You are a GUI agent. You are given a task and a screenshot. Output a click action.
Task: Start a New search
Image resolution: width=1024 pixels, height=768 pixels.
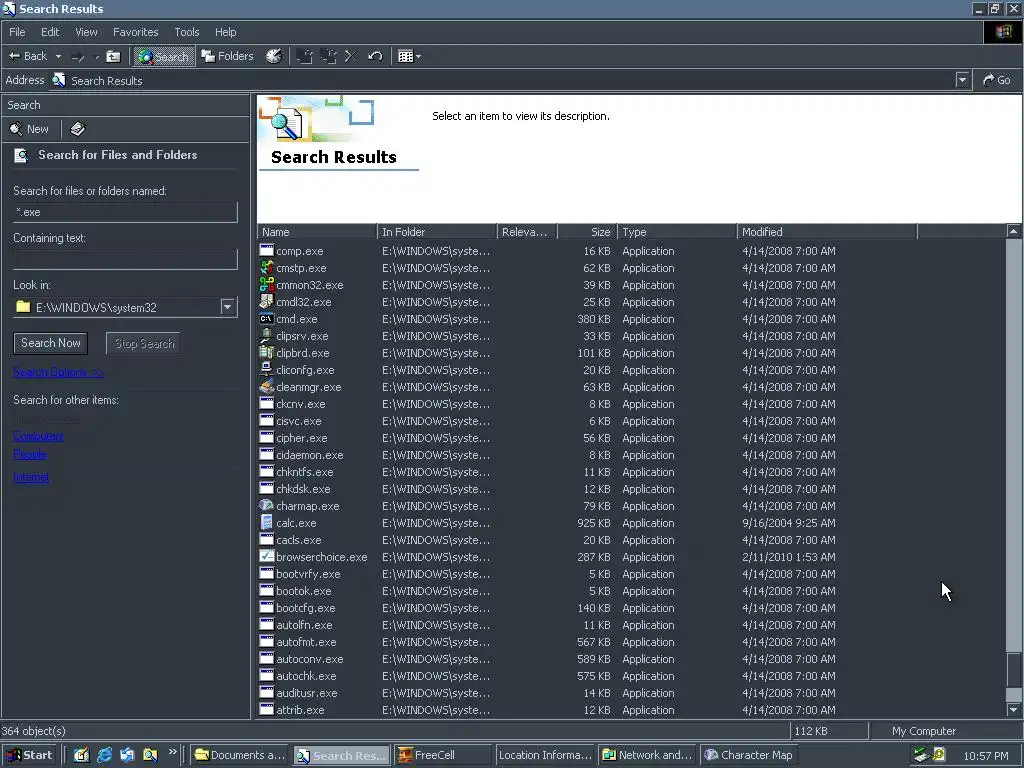click(29, 129)
